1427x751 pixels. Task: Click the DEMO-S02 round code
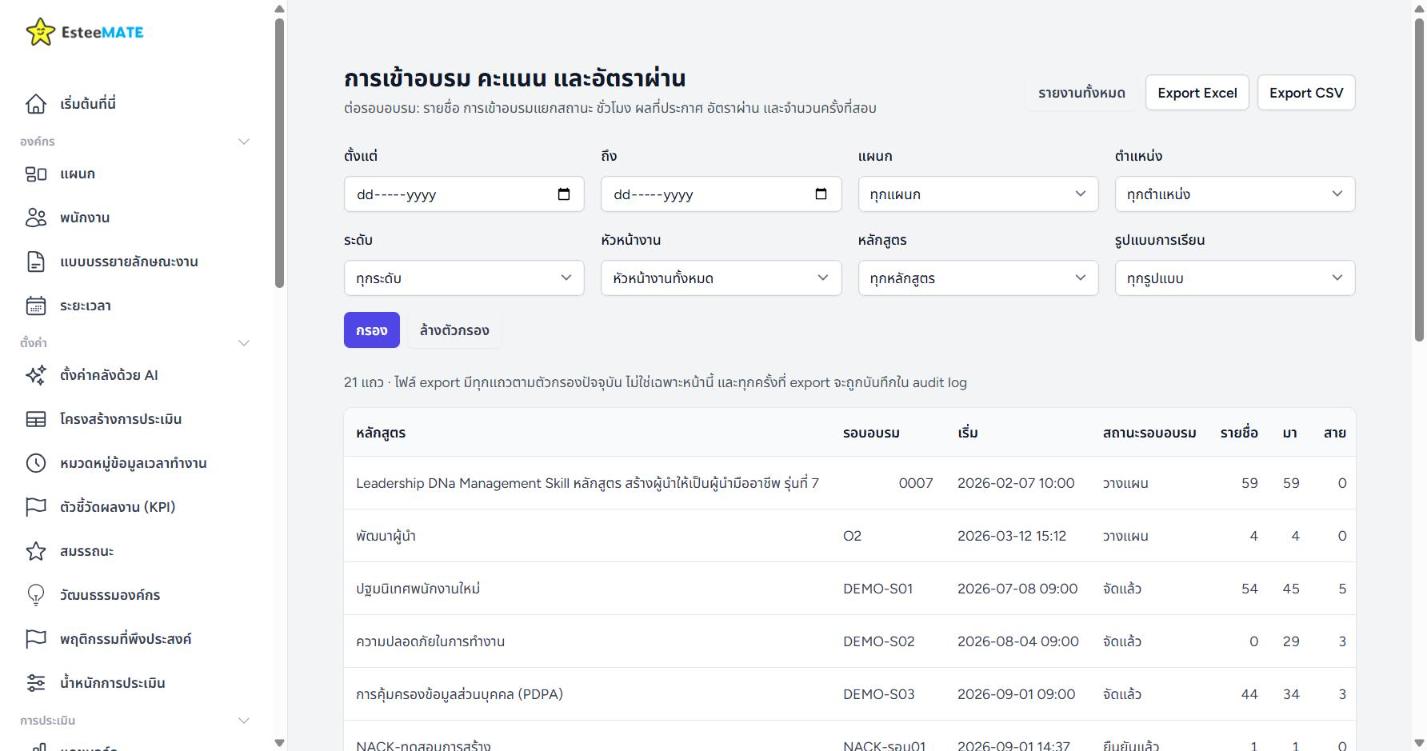click(x=879, y=641)
